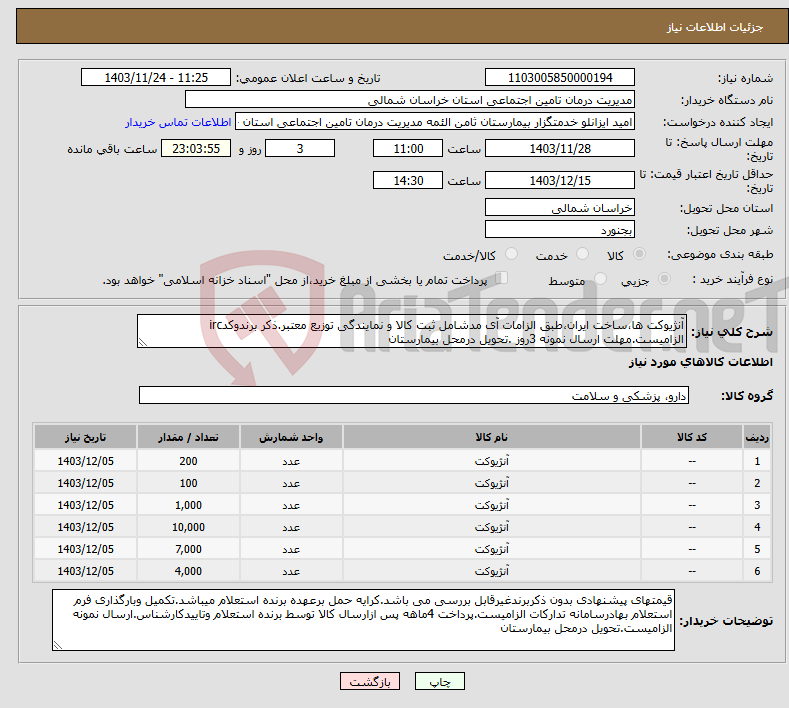Screen dimensions: 789x708
Task: Click the delivery province field خراسان شمالی
Action: pos(560,207)
